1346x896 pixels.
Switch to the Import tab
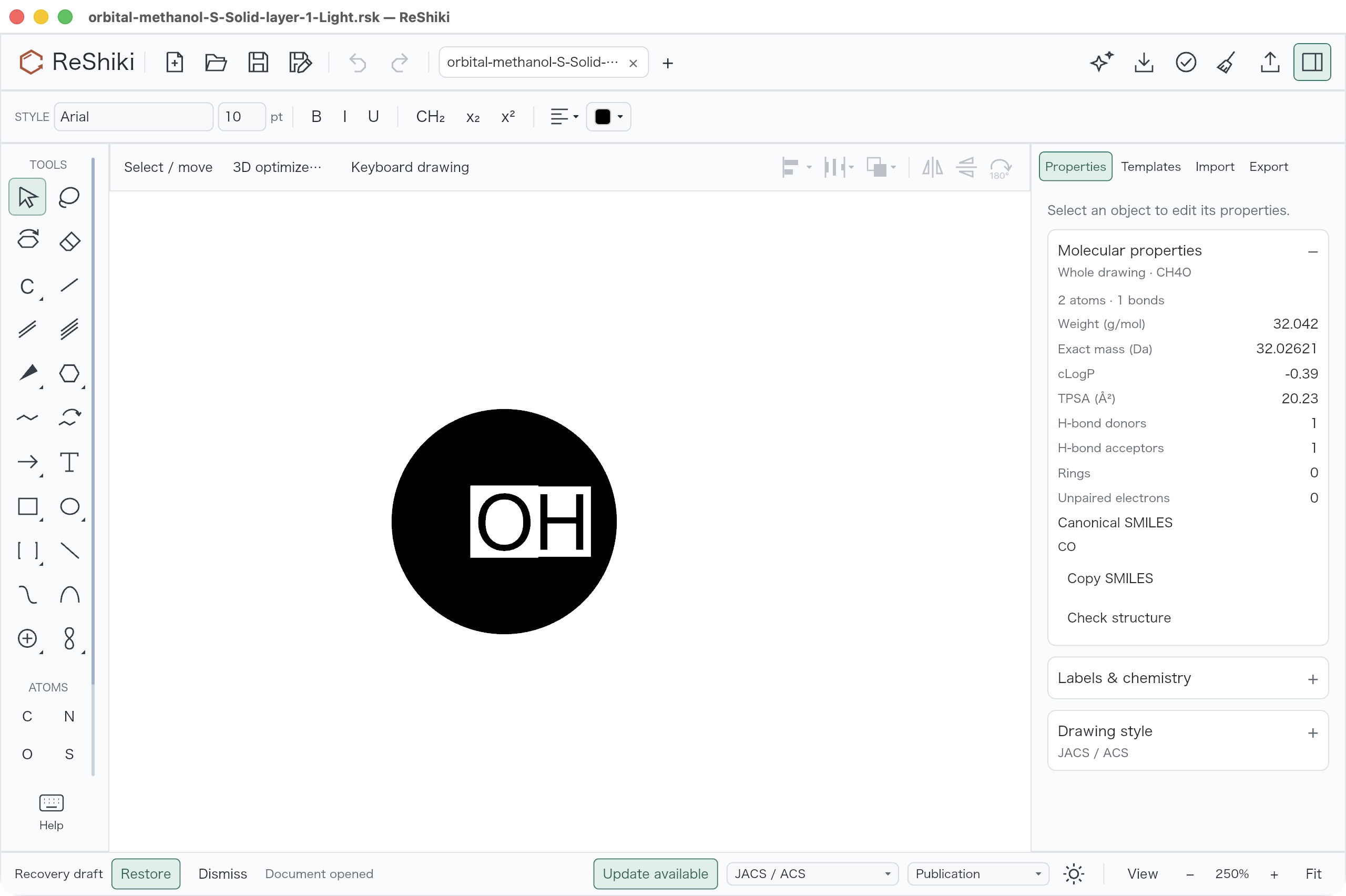1214,166
